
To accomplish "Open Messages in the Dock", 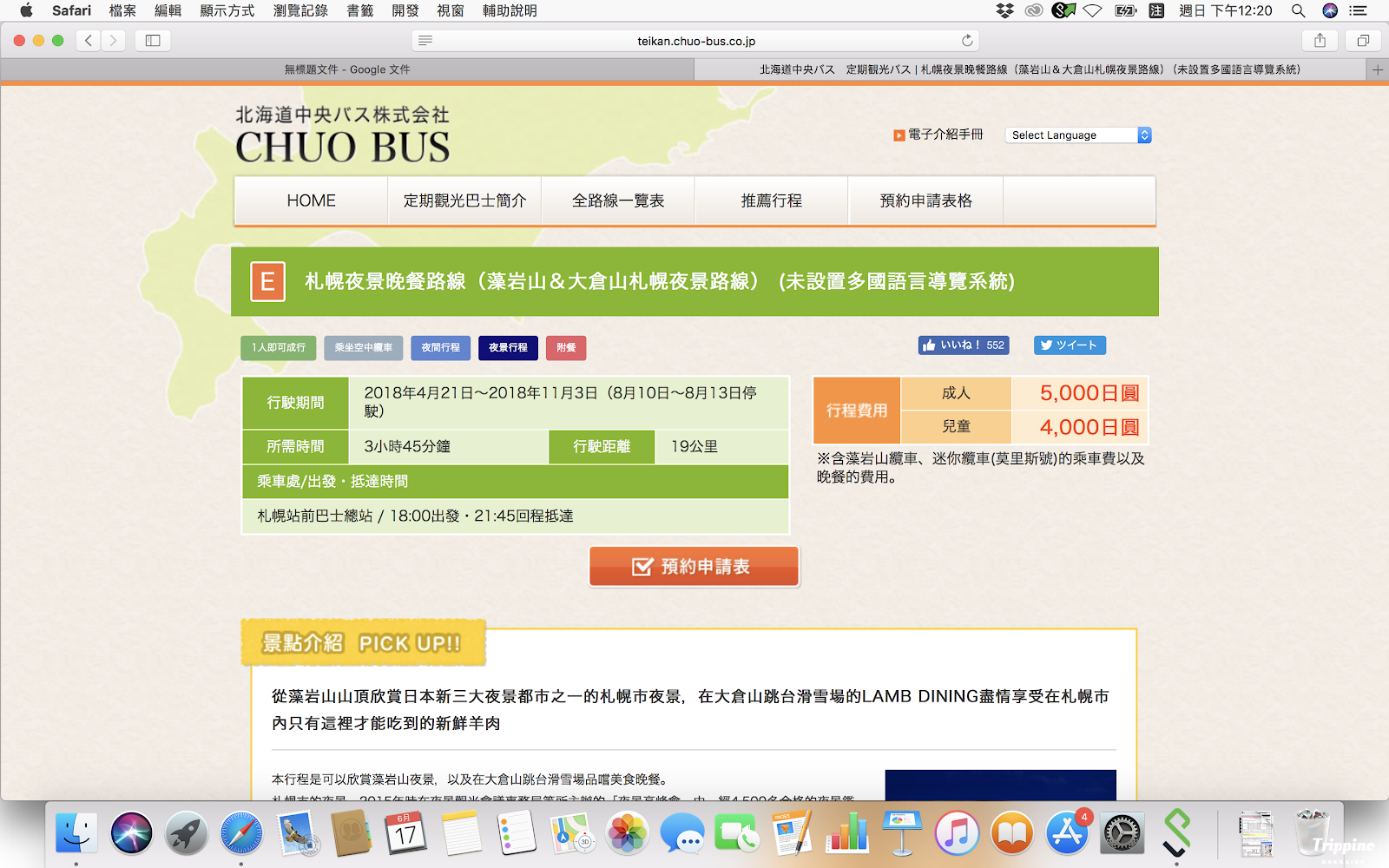I will click(x=681, y=833).
